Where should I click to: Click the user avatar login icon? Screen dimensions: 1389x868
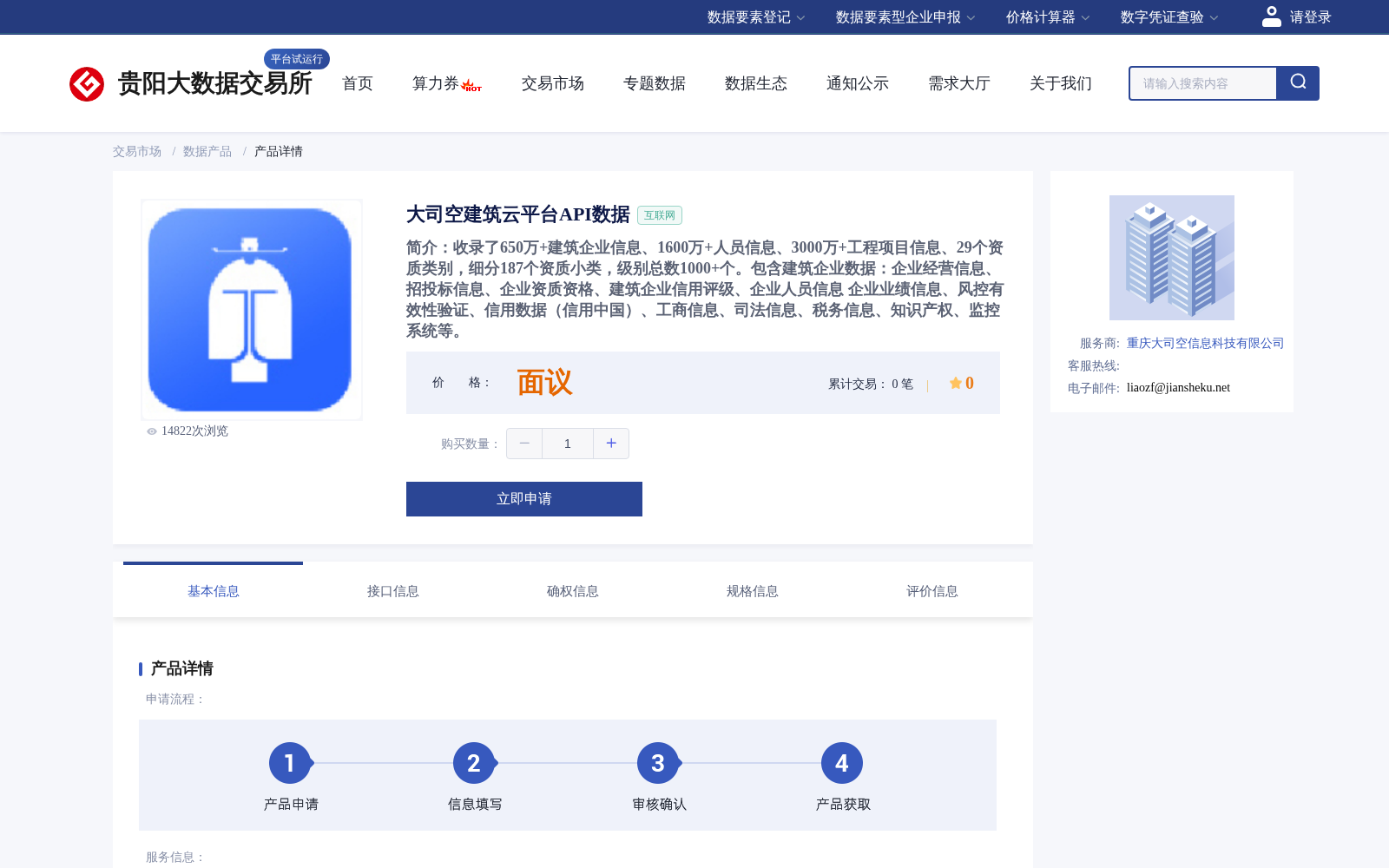tap(1271, 16)
